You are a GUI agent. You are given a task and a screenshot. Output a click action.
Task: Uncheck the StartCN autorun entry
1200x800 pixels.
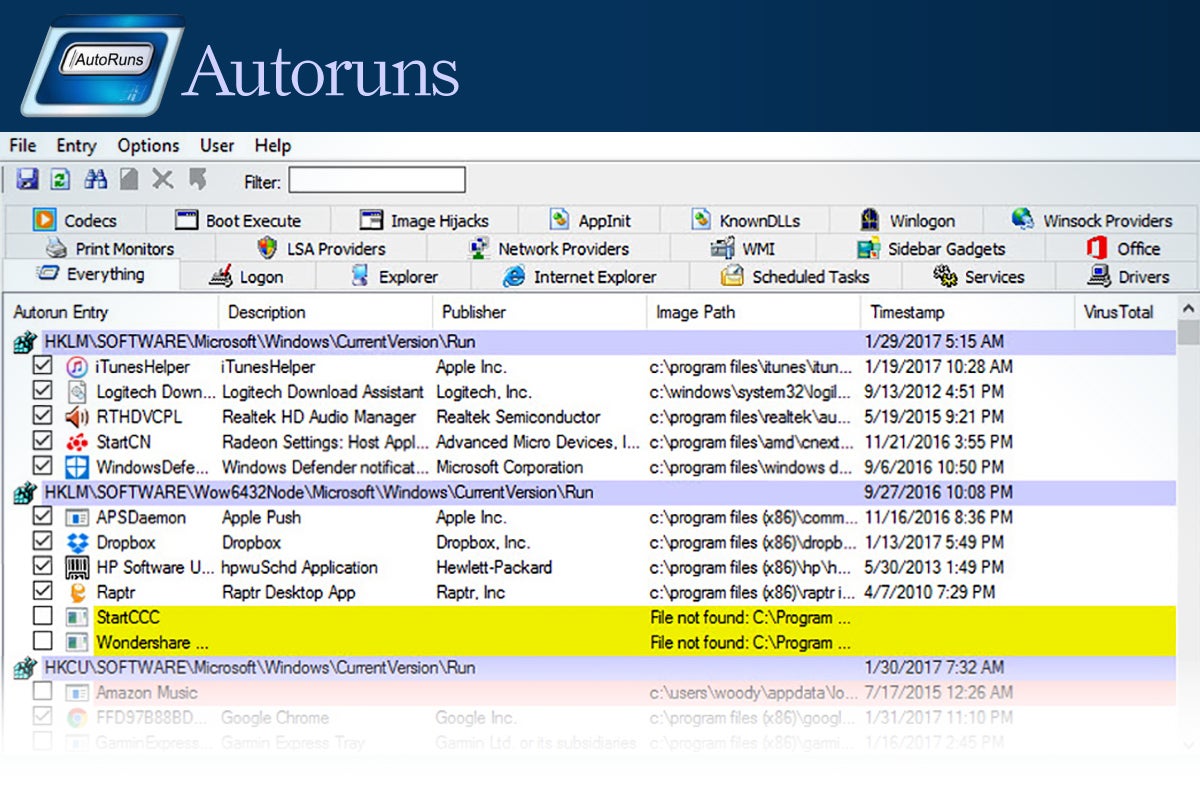(x=42, y=442)
